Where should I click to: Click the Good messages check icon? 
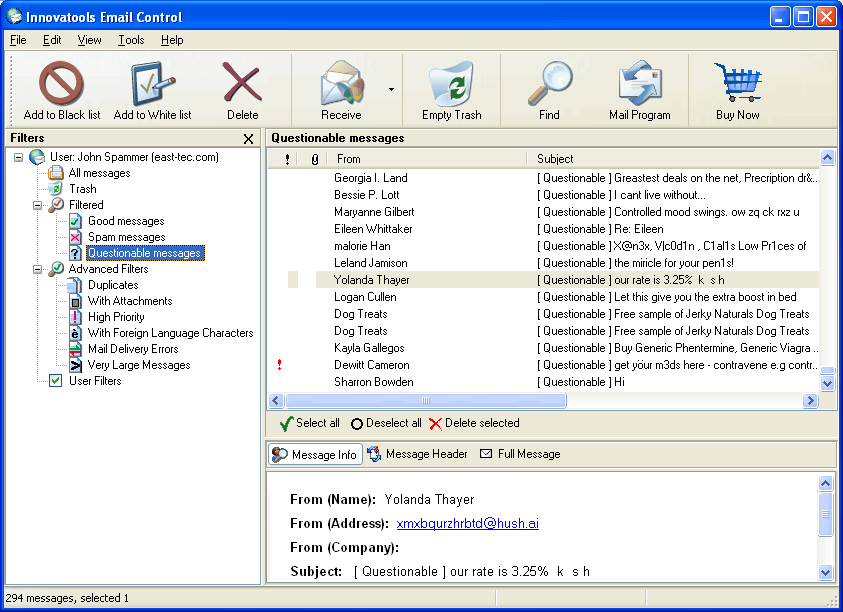point(75,221)
